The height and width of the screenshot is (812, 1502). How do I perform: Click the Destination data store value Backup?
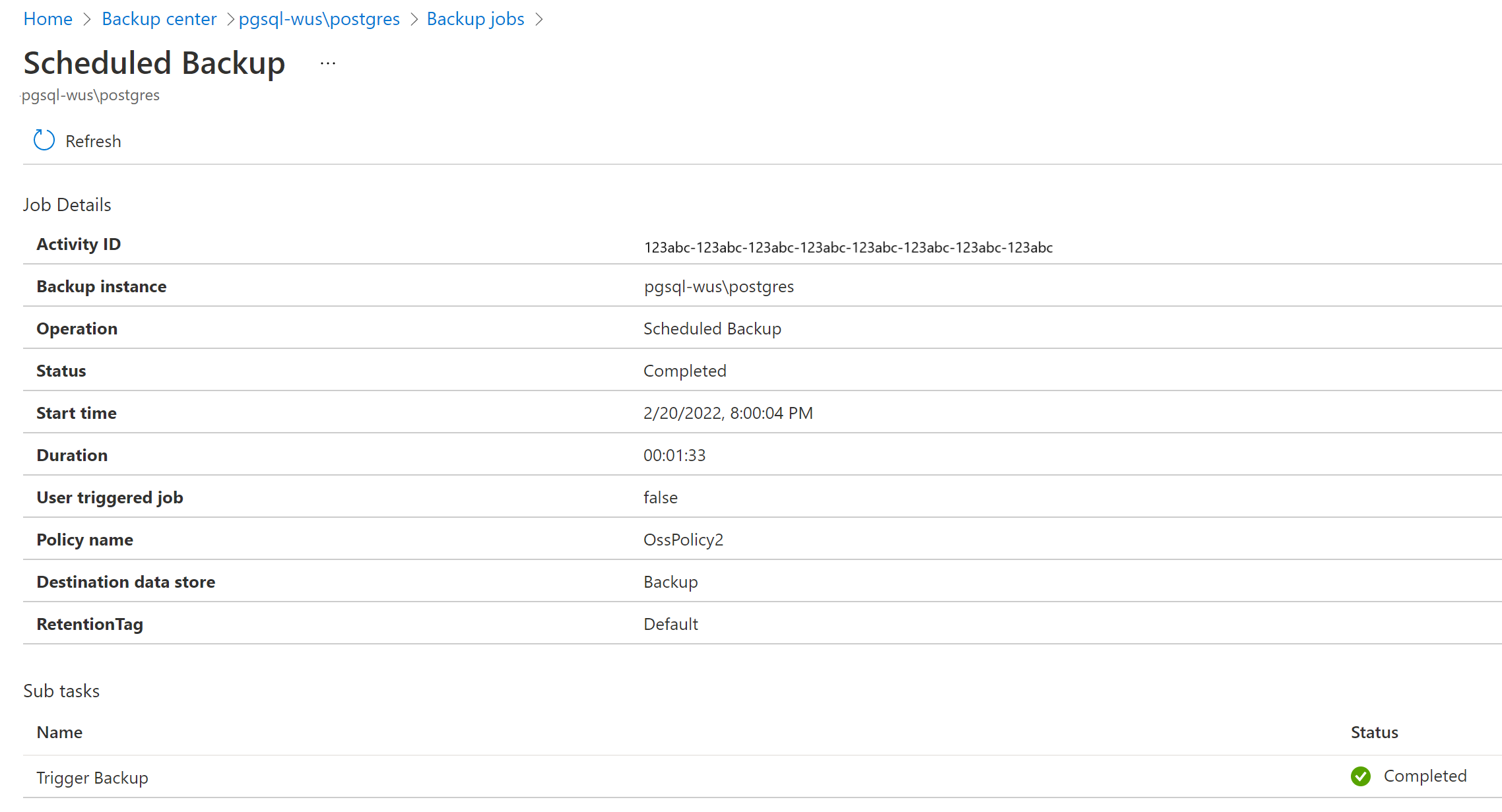point(670,582)
